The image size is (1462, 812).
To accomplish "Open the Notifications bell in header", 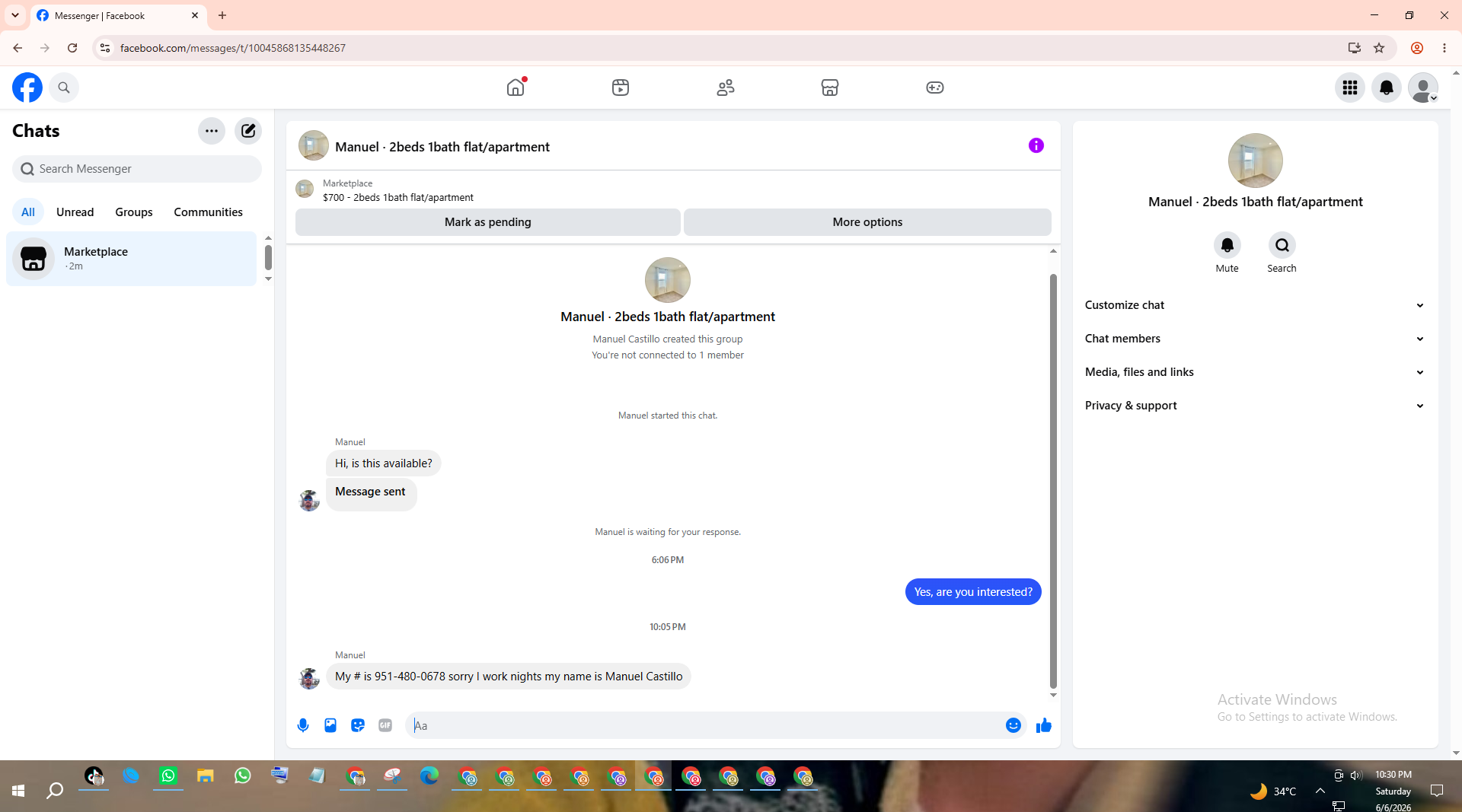I will click(1387, 88).
